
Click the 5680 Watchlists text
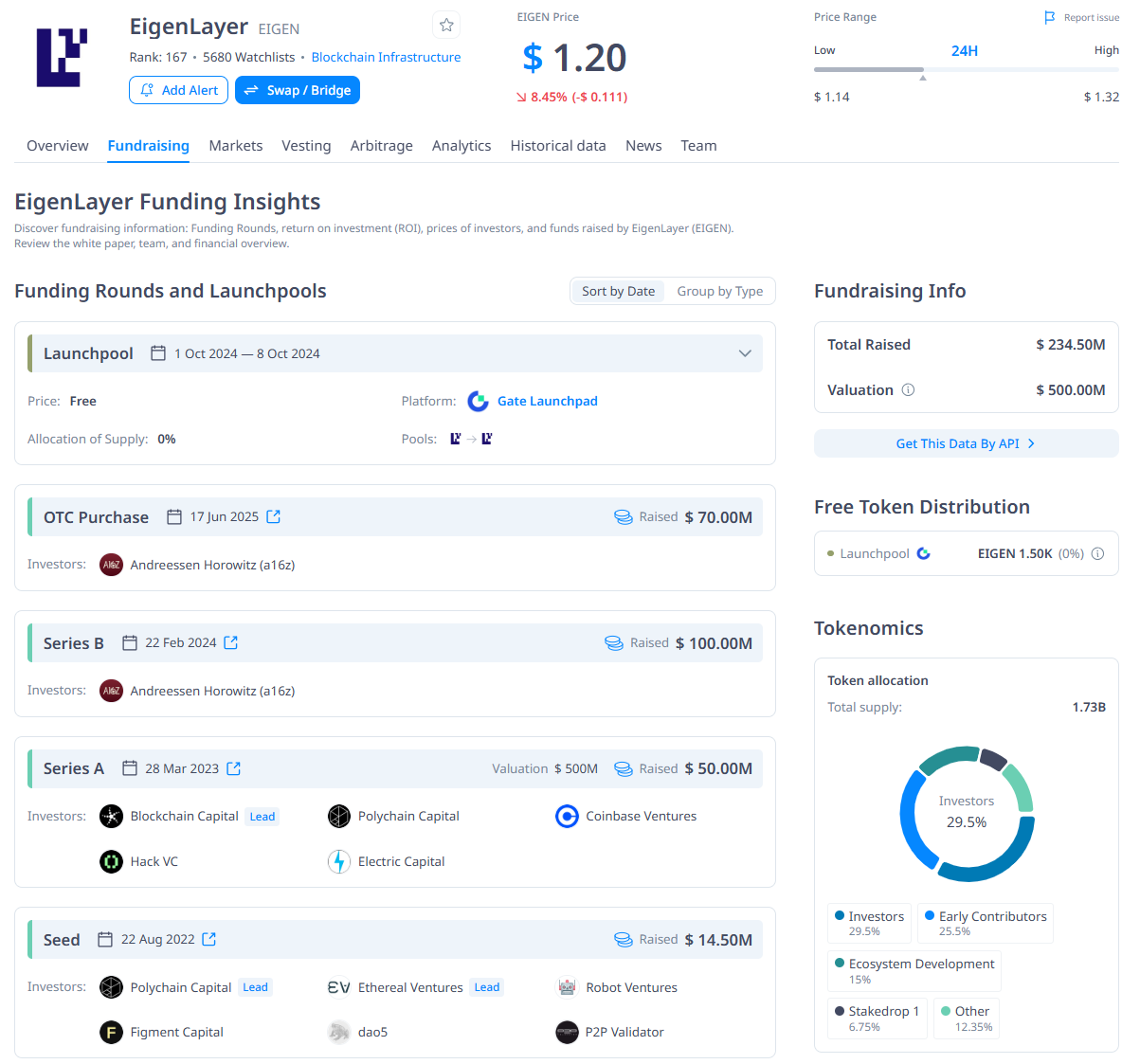click(x=248, y=57)
